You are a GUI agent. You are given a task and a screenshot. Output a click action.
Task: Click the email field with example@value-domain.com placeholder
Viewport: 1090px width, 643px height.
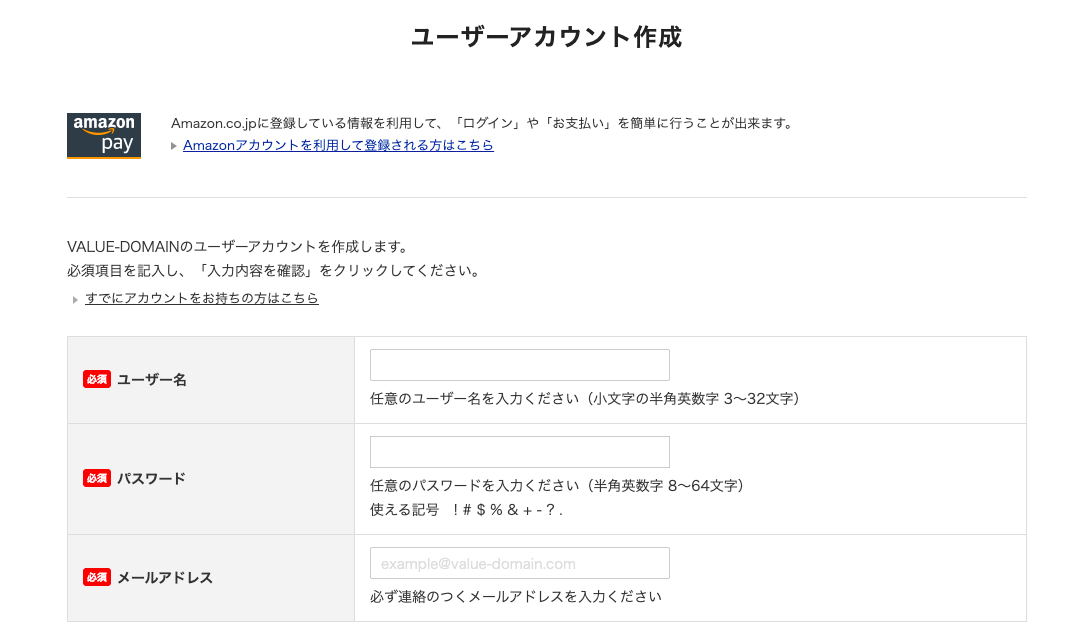(x=519, y=563)
